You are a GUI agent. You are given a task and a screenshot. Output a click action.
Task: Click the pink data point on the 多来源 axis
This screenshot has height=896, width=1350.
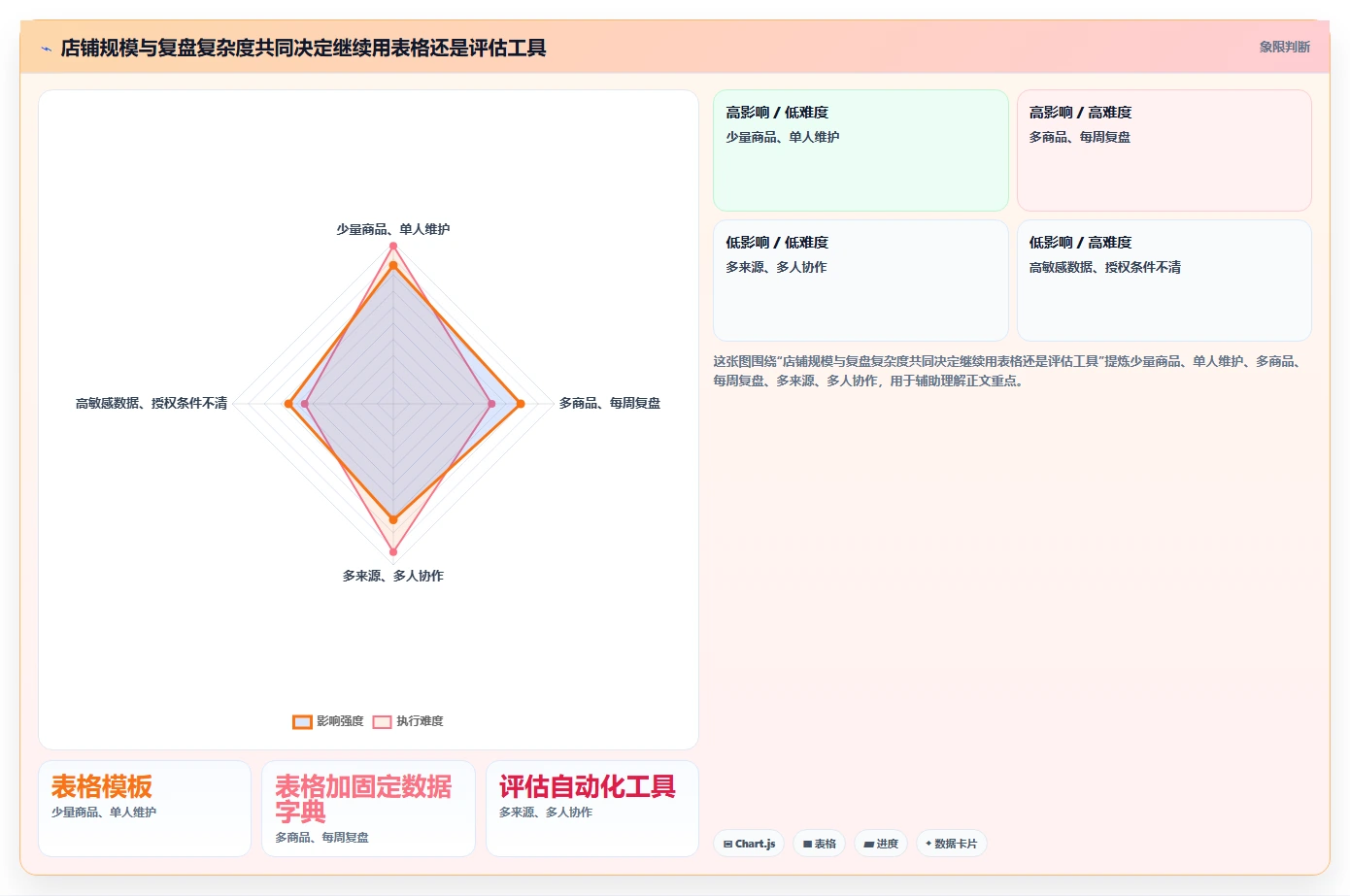tap(393, 552)
